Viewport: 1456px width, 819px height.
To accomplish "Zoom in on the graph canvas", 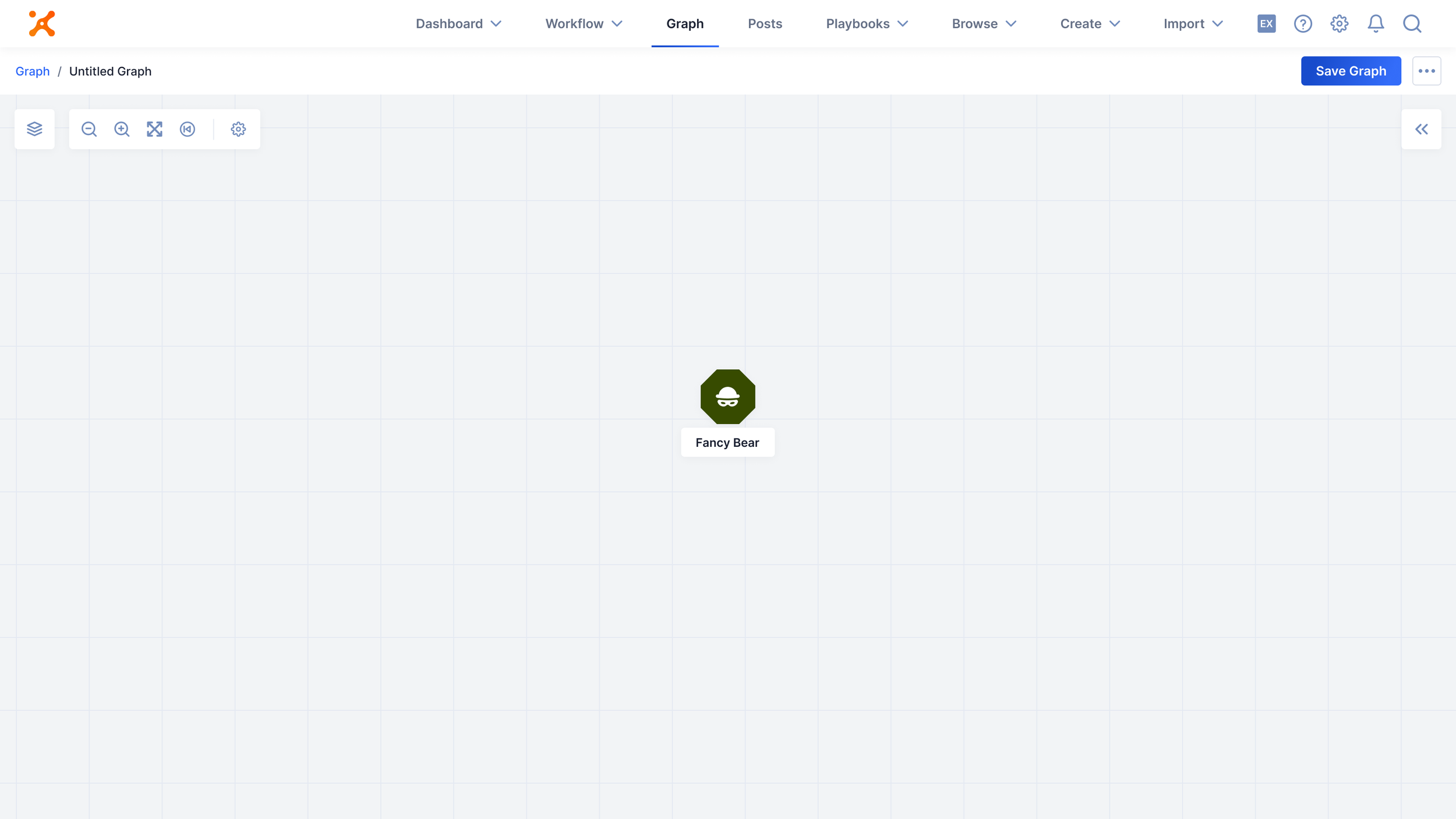I will (x=122, y=129).
